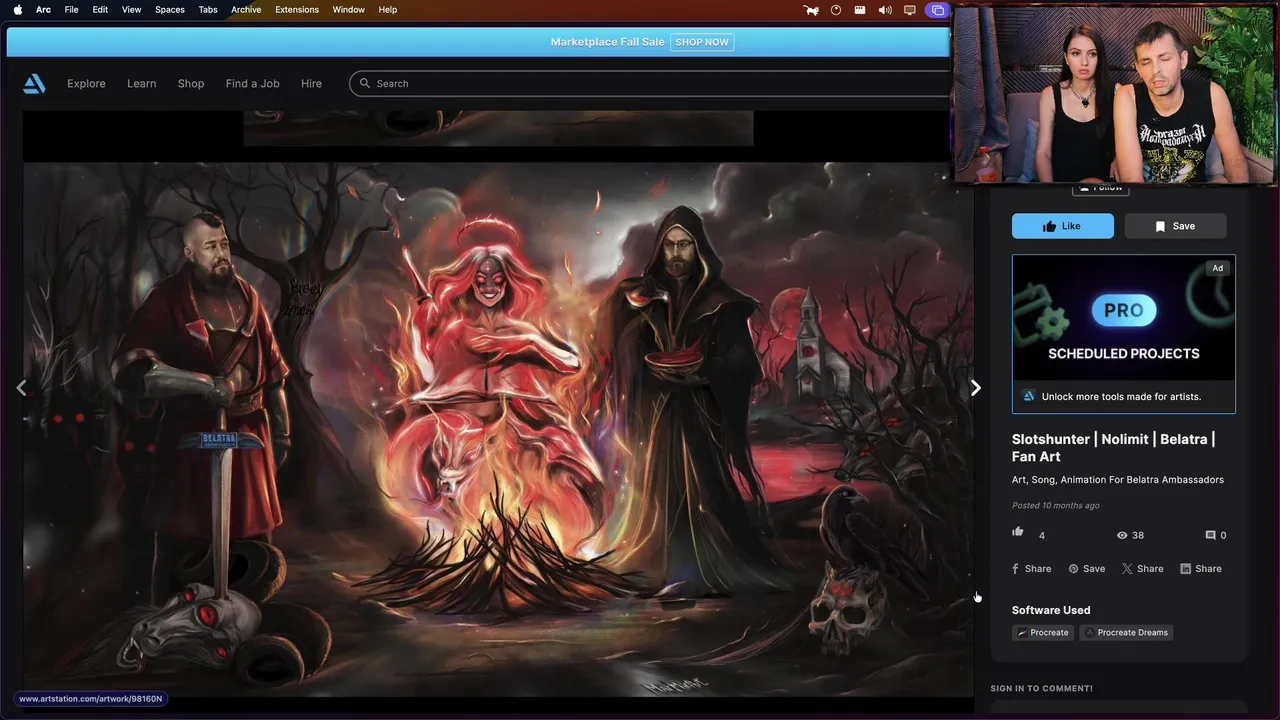1280x720 pixels.
Task: Focus the ArtStation search field
Action: 650,84
